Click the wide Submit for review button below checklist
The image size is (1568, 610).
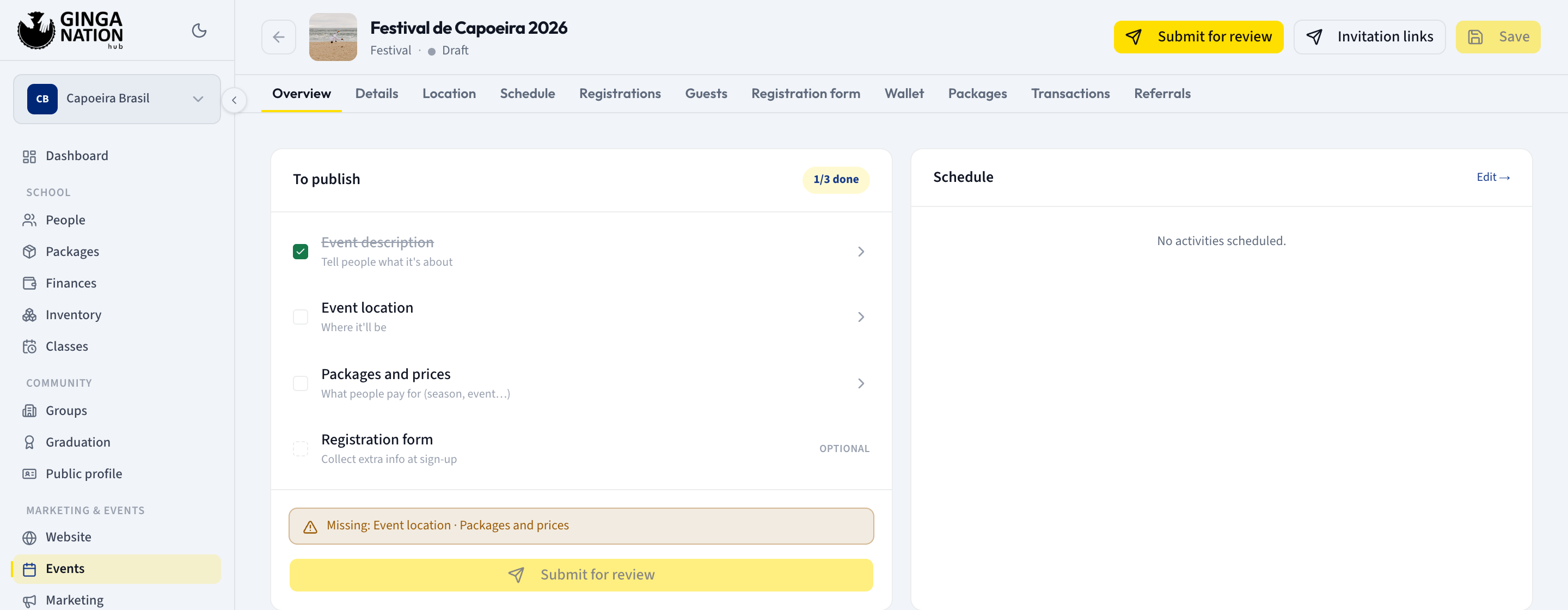pos(581,575)
